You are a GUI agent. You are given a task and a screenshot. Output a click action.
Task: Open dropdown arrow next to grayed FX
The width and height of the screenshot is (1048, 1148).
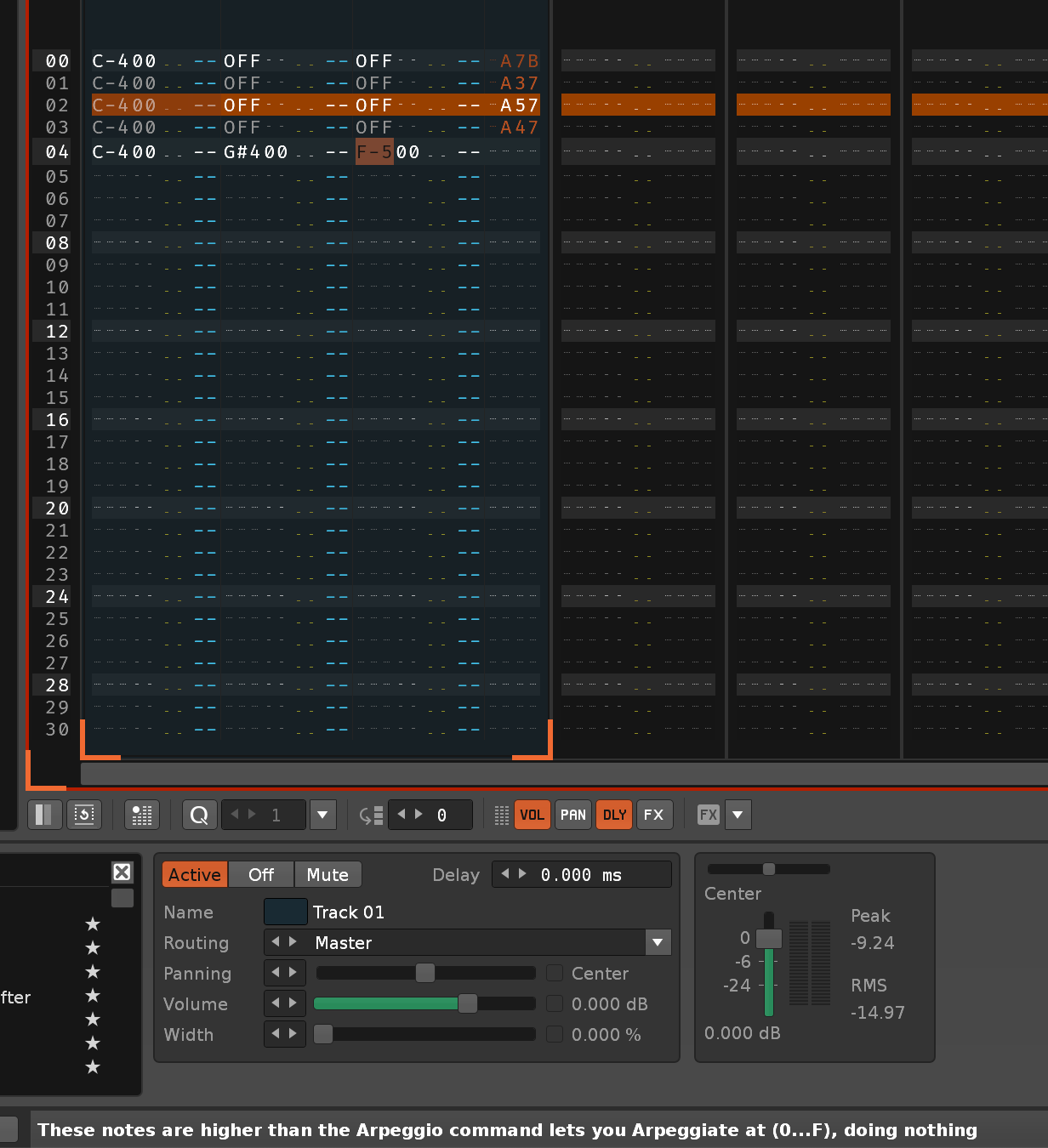coord(738,815)
